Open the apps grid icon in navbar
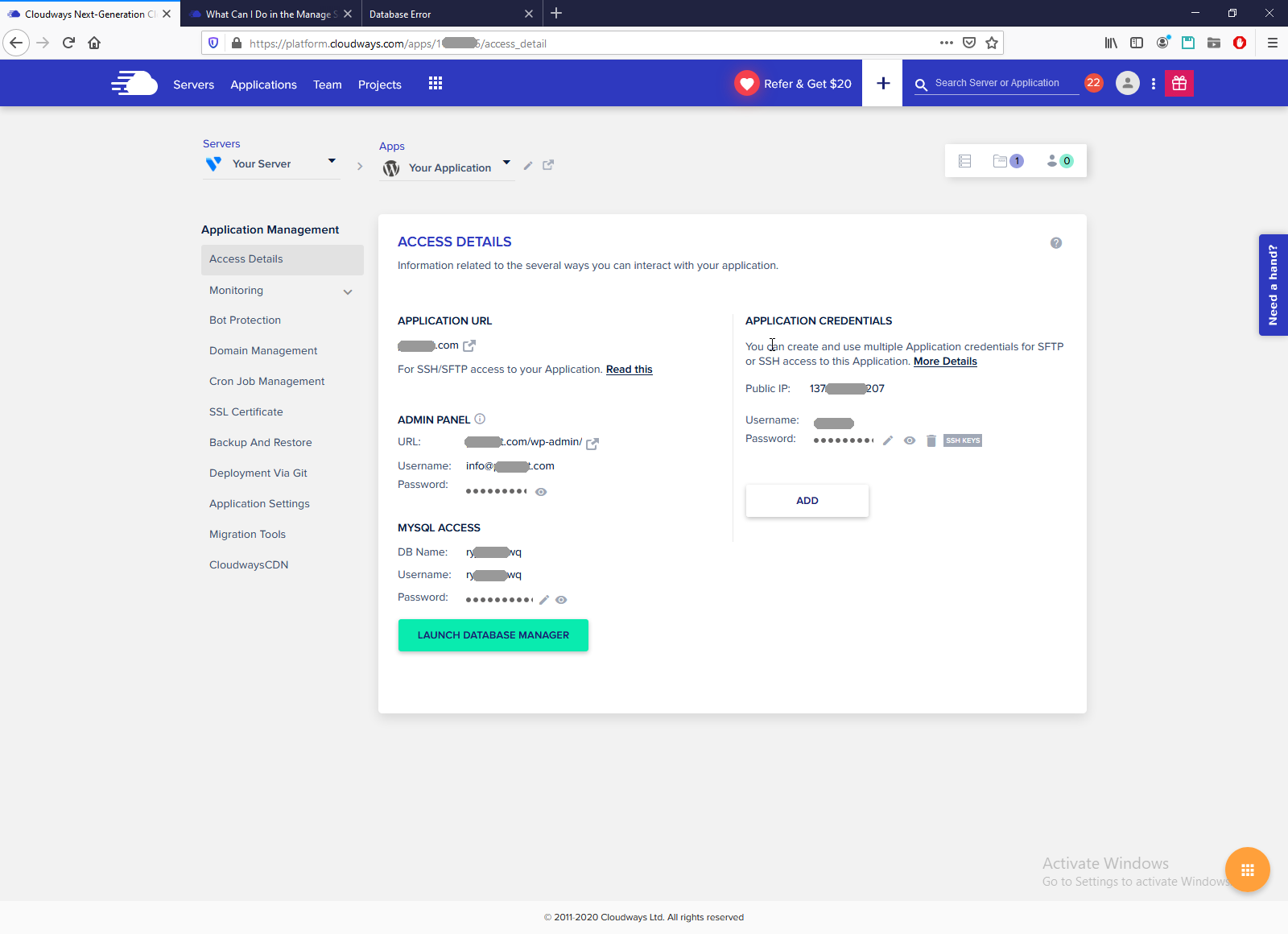This screenshot has width=1288, height=934. point(436,83)
